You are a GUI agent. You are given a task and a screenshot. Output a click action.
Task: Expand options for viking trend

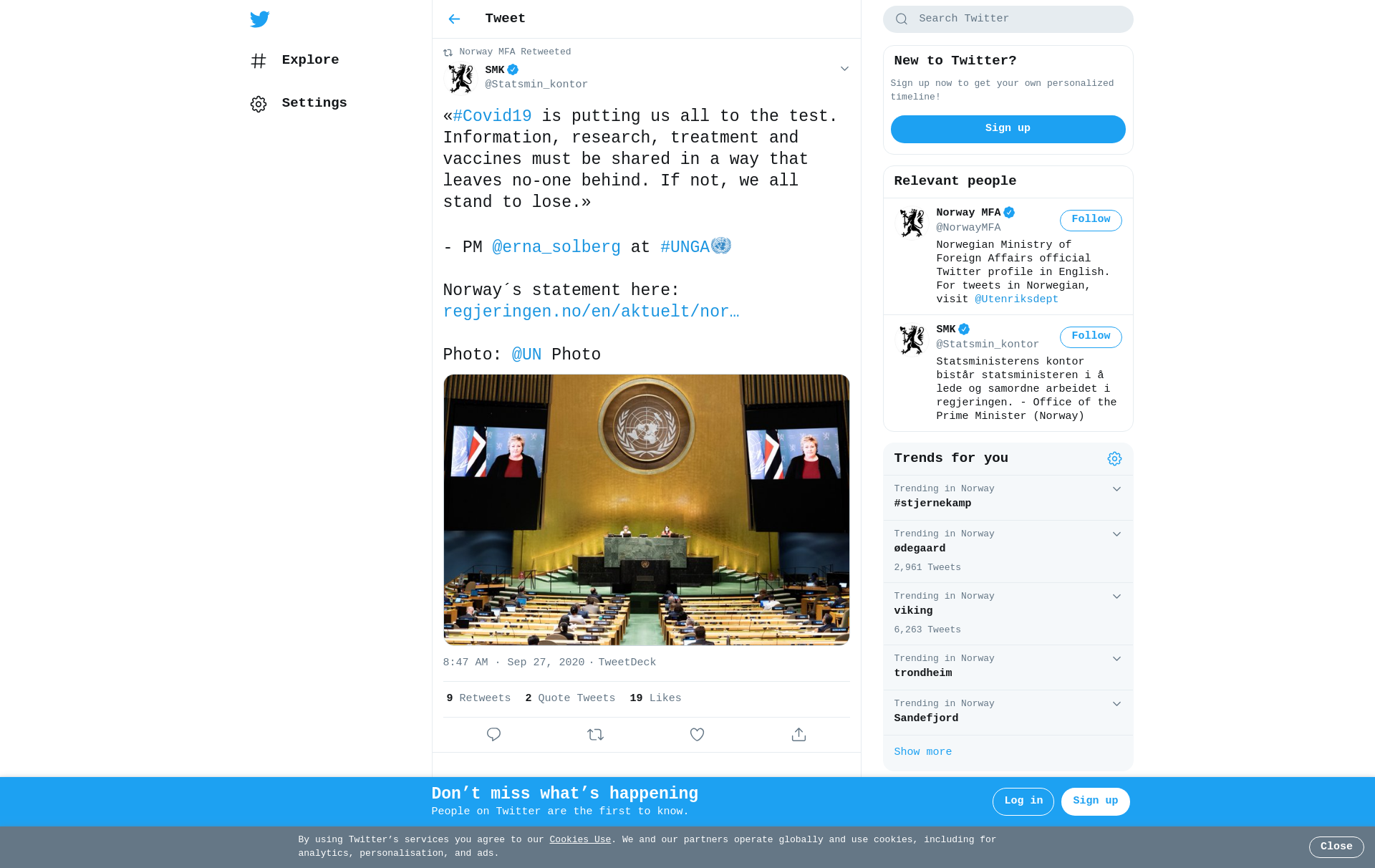coord(1116,597)
